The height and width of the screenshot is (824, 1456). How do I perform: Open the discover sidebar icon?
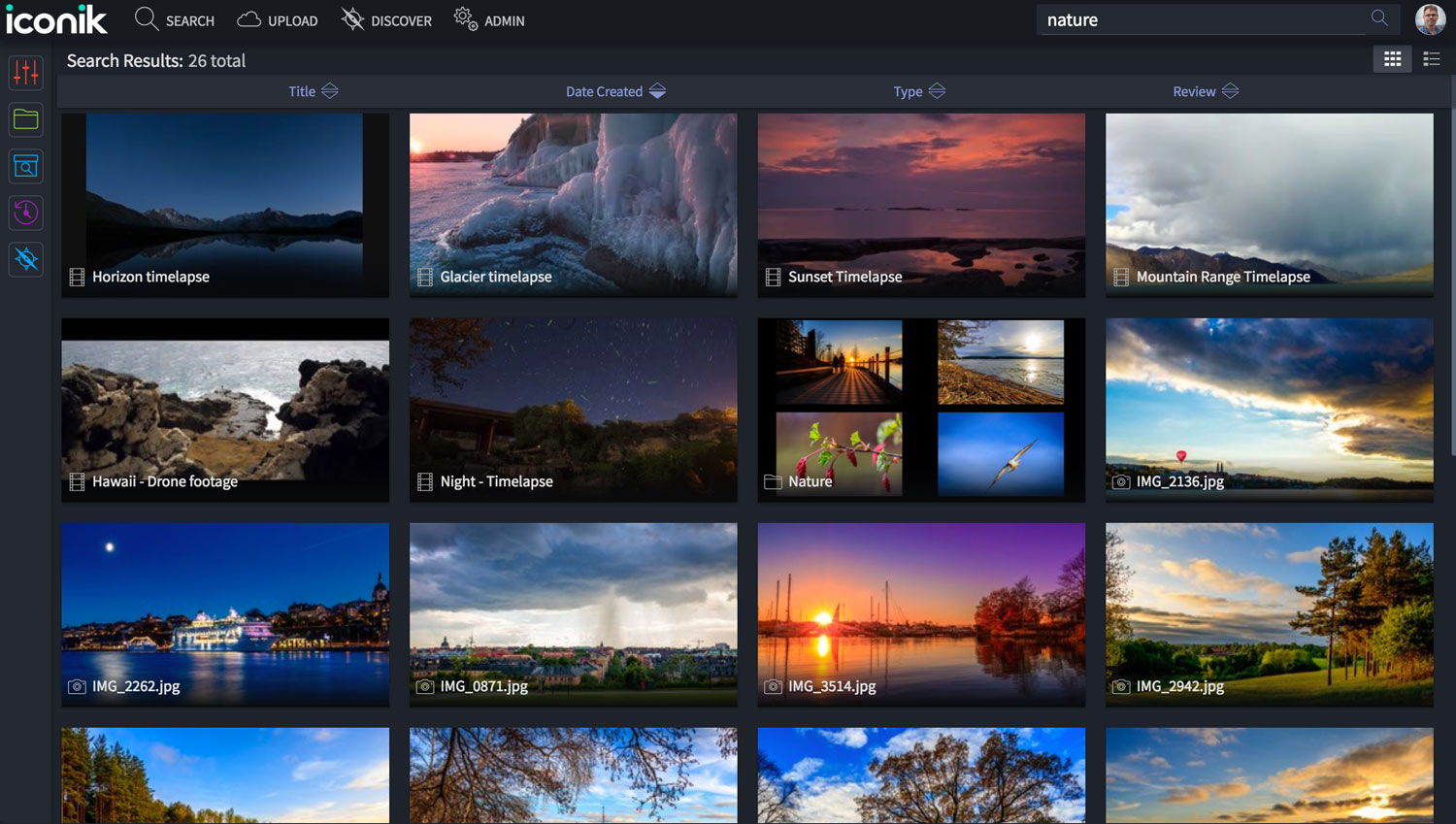click(x=26, y=259)
